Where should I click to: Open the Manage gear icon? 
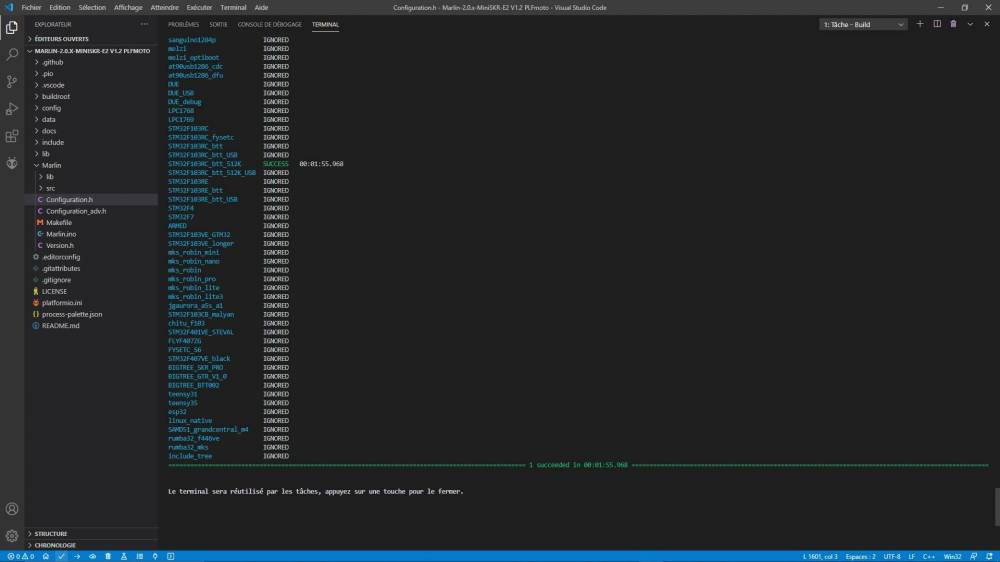click(11, 536)
